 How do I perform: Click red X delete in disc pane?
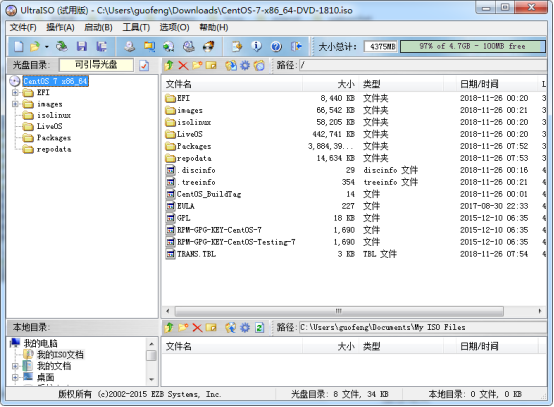pos(183,65)
